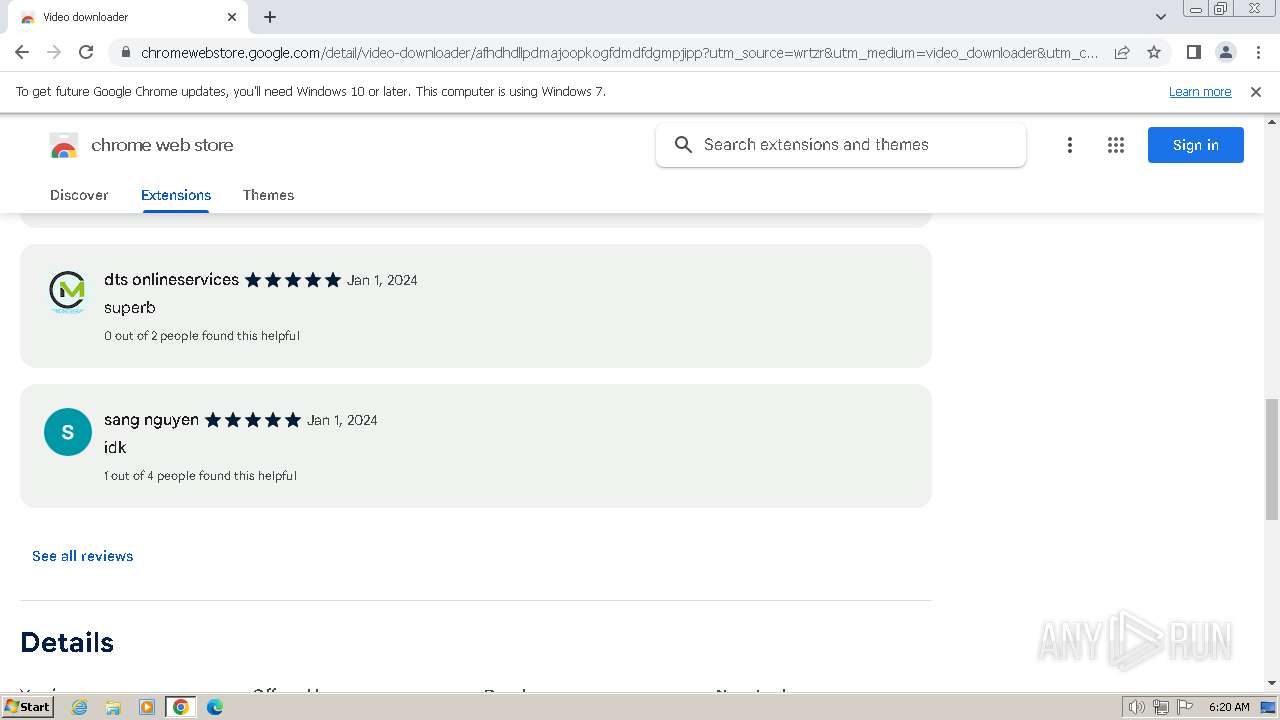This screenshot has width=1280, height=720.
Task: Click reviewer name dts onlineservices
Action: [x=172, y=280]
